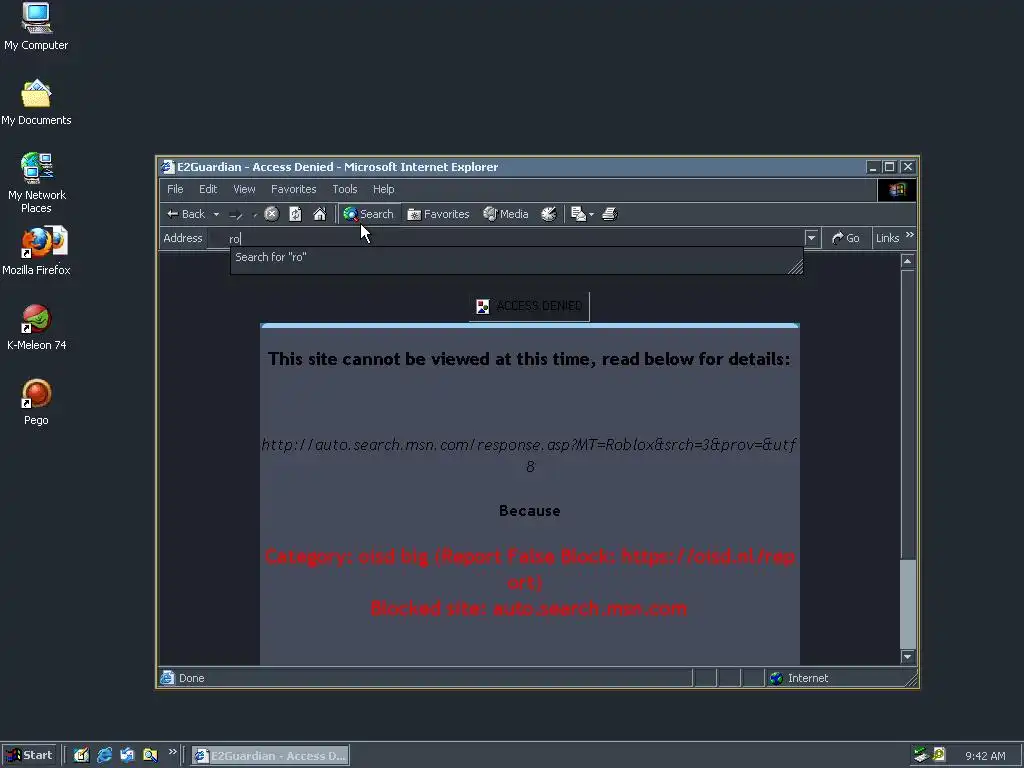
Task: Click the 9:42 AM taskbar clock
Action: coord(985,756)
